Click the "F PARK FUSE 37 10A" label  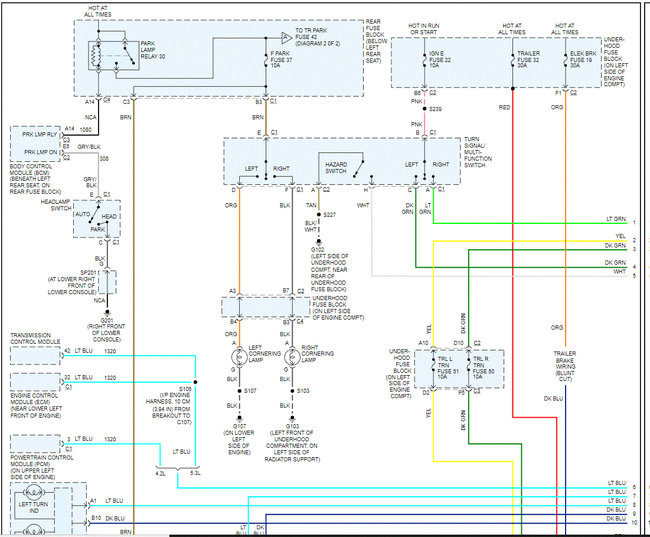[281, 59]
